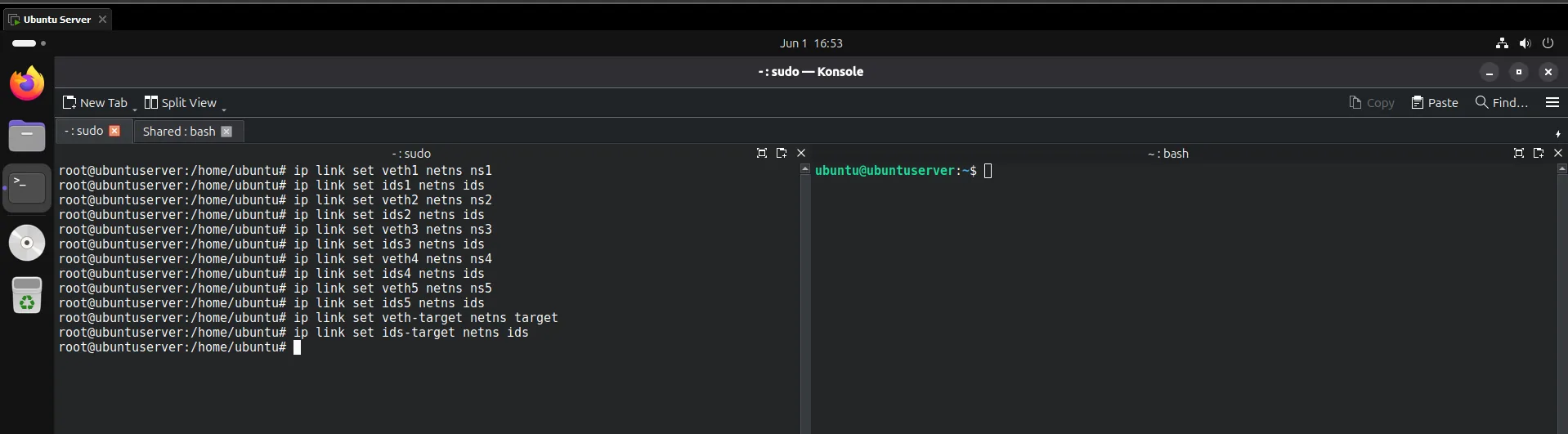
Task: Click the '-: sudo' pane header title
Action: point(411,154)
